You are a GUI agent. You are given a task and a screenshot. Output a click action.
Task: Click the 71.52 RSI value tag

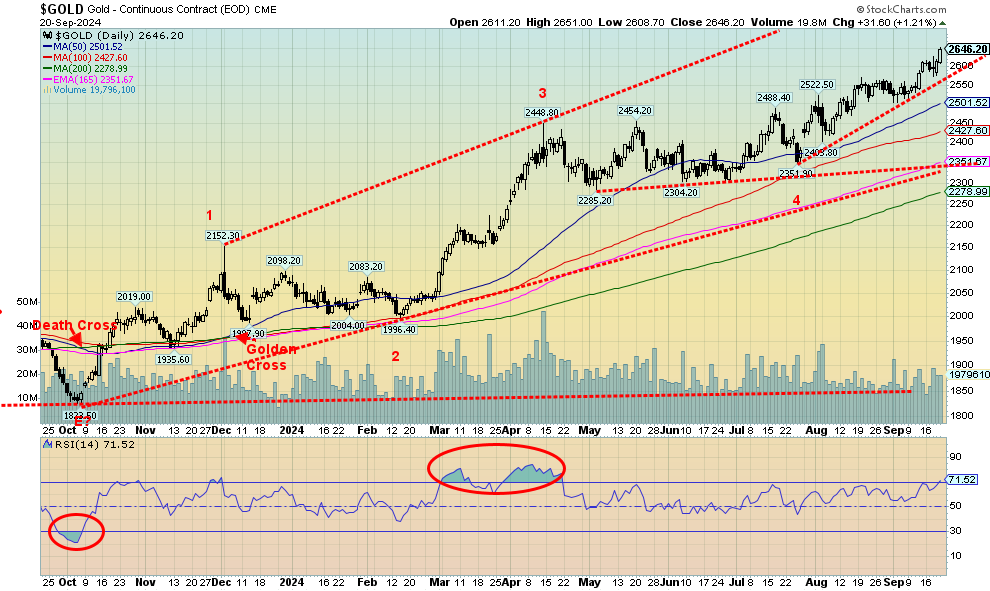962,480
